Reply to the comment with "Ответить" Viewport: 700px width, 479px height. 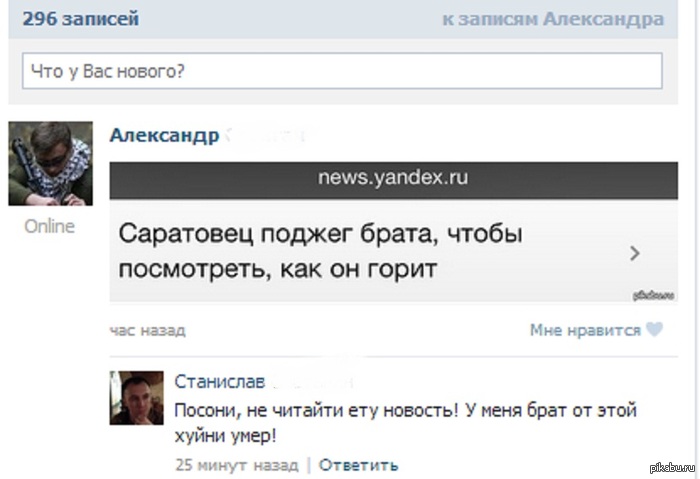click(x=358, y=465)
